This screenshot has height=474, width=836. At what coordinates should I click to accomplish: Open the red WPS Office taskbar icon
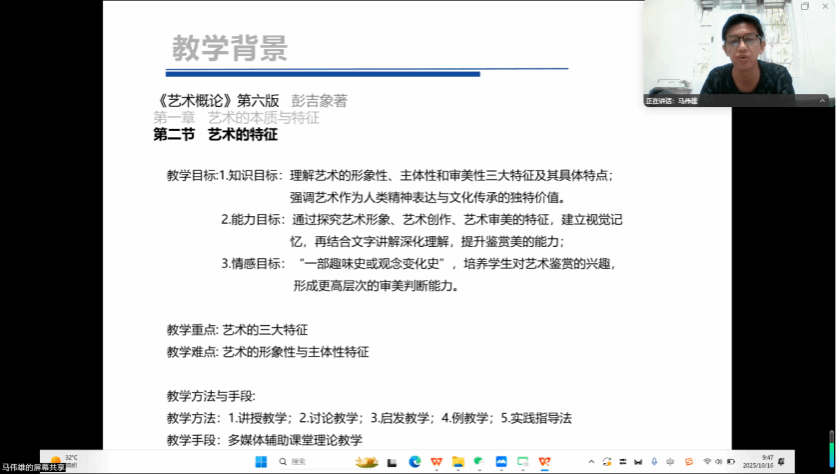pyautogui.click(x=436, y=461)
